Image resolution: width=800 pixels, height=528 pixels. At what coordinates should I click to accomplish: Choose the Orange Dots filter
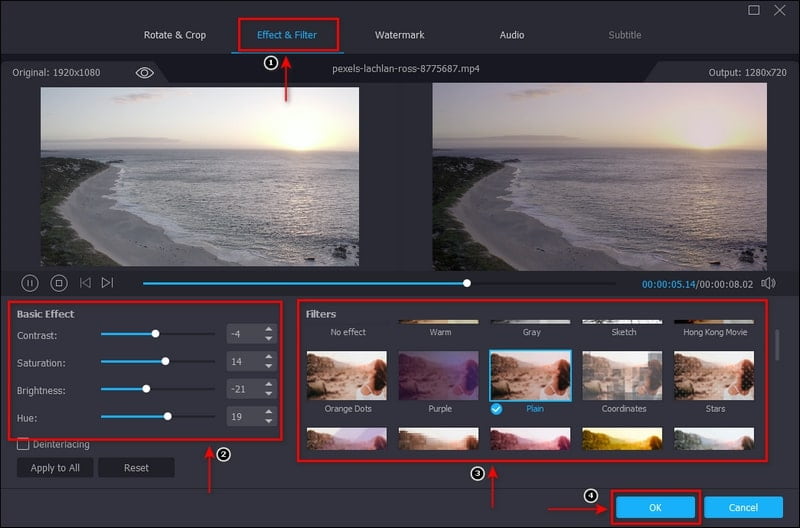point(347,375)
